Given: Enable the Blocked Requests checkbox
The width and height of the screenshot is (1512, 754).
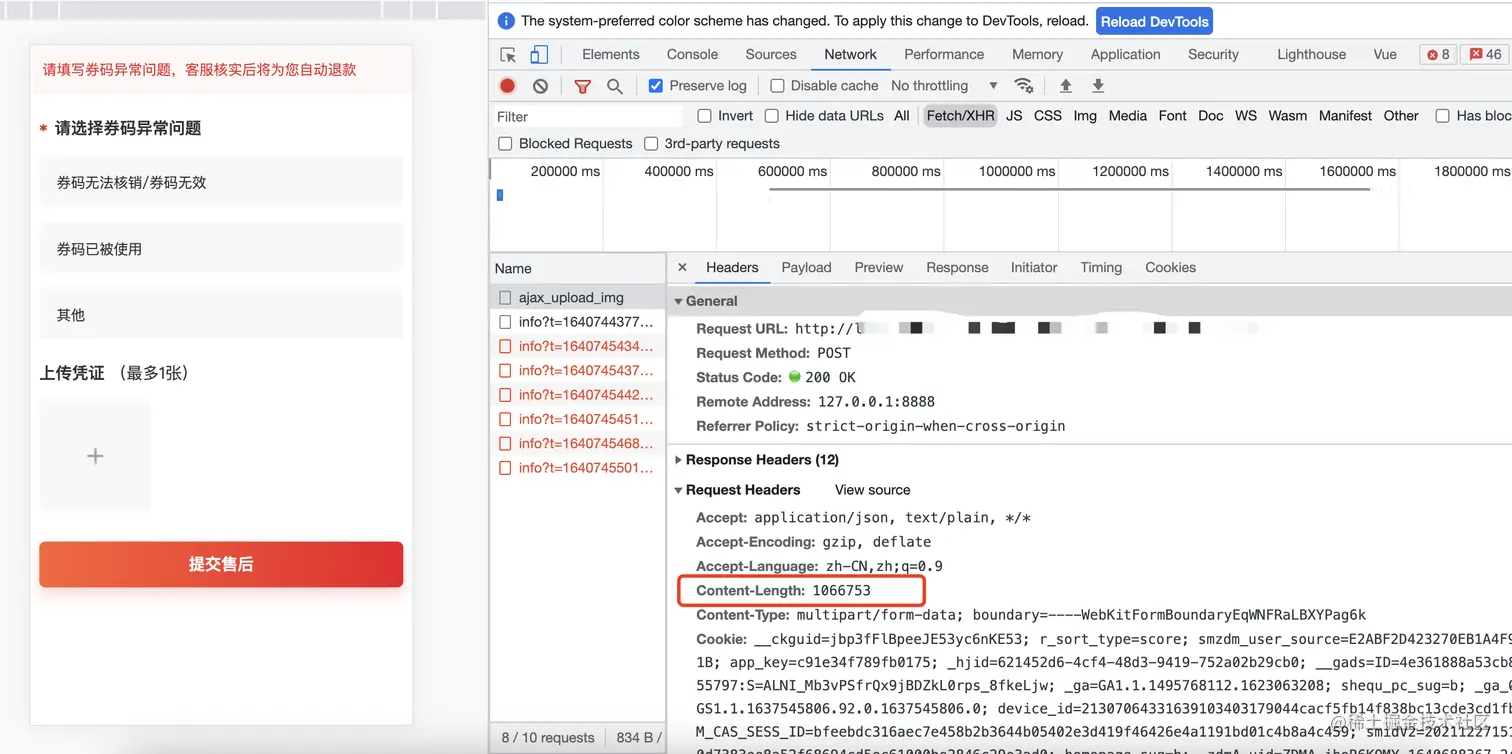Looking at the screenshot, I should (x=505, y=144).
